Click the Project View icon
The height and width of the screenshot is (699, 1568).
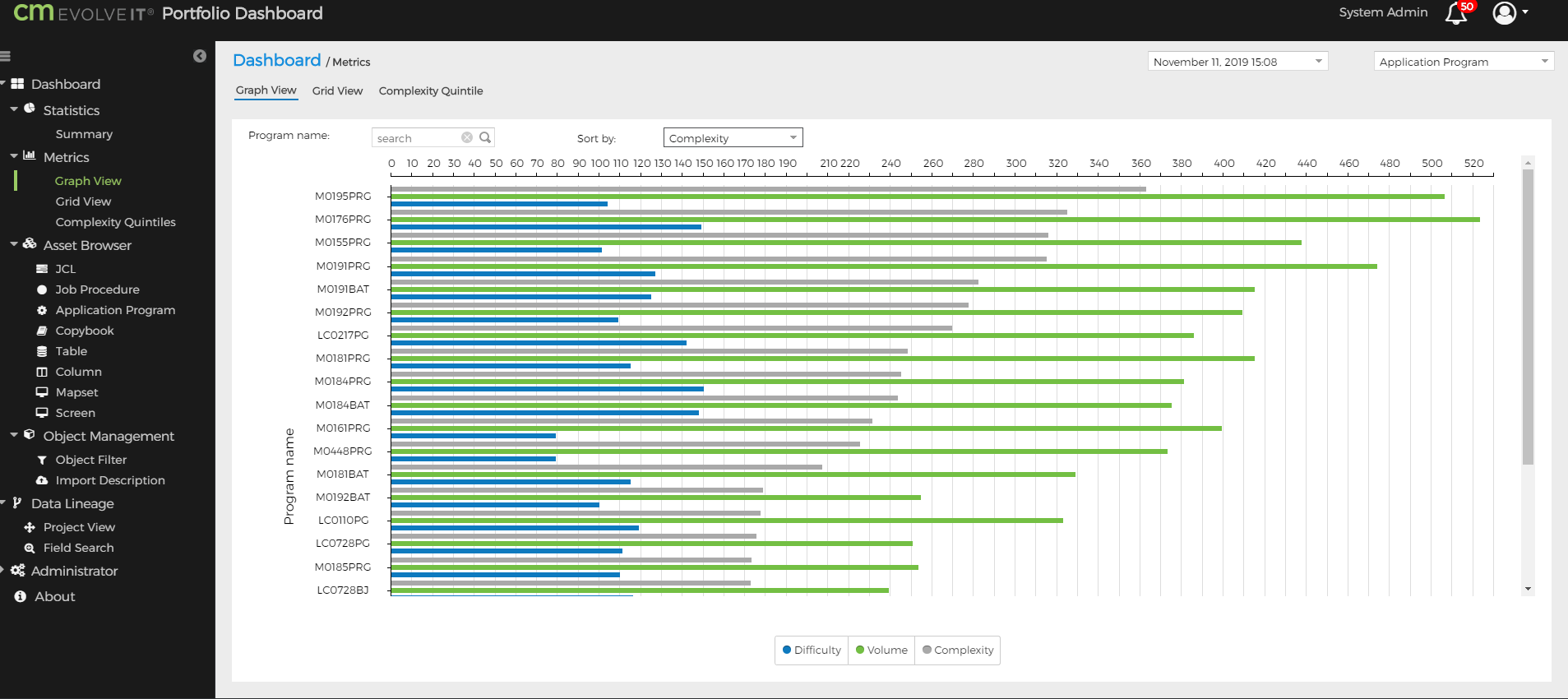(x=30, y=527)
